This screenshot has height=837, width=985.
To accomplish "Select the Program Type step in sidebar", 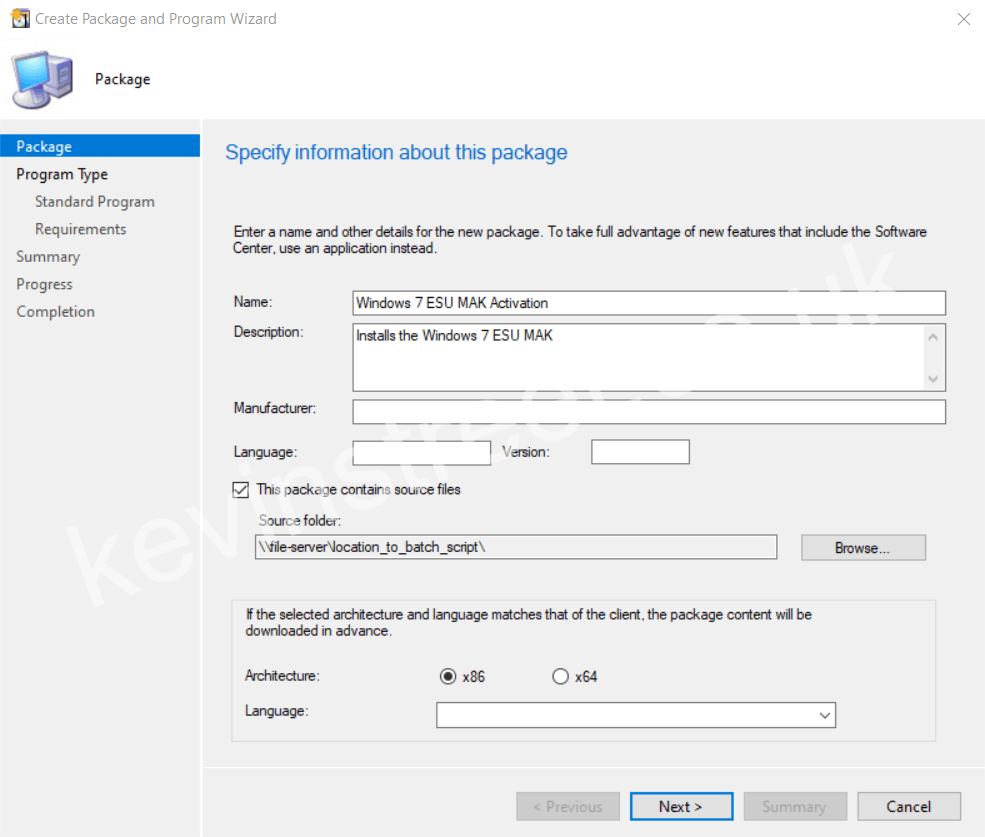I will (62, 173).
